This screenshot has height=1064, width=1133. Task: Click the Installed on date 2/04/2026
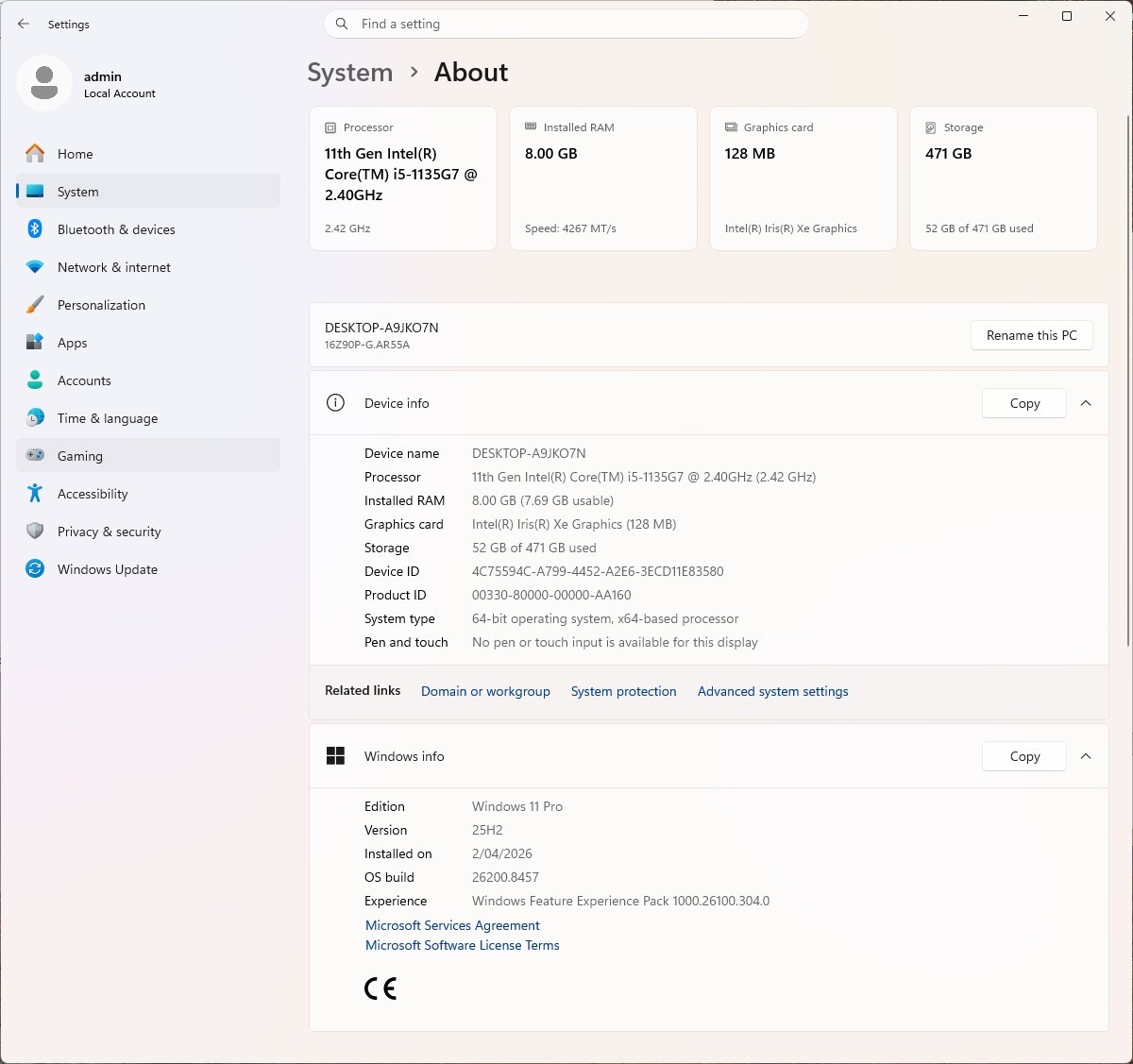[502, 853]
